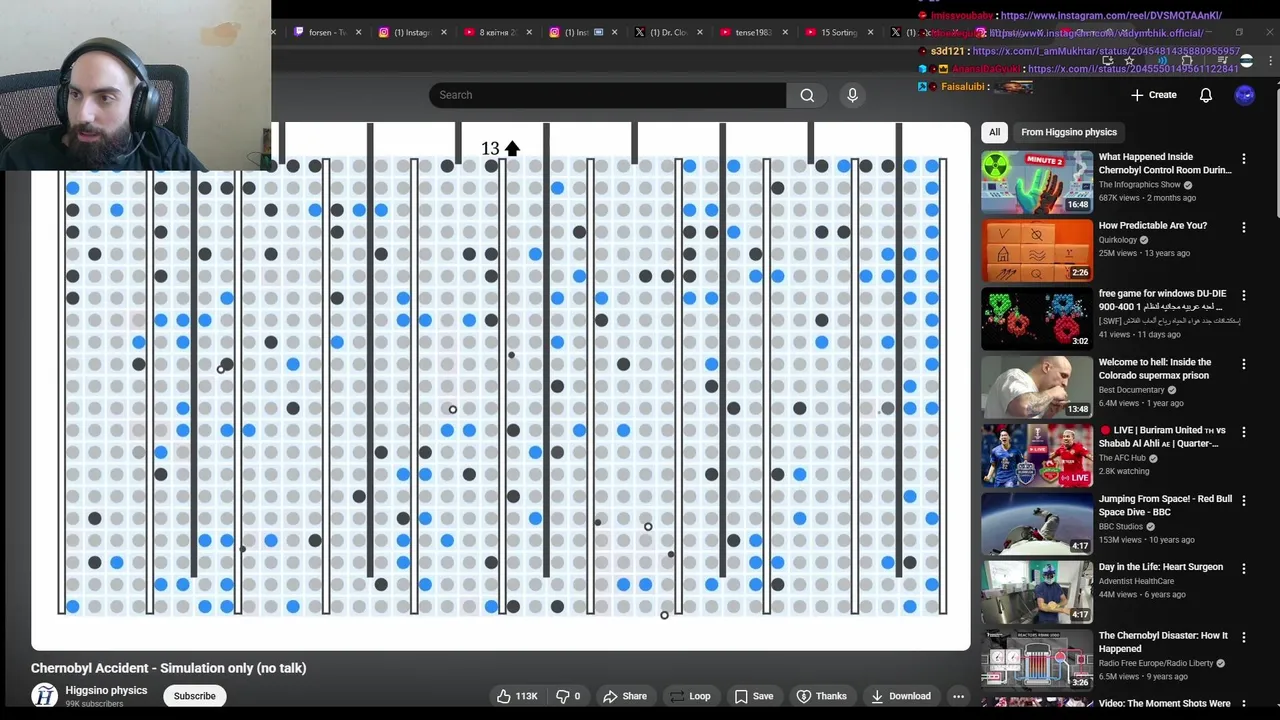Select the All filter chip

tap(994, 132)
